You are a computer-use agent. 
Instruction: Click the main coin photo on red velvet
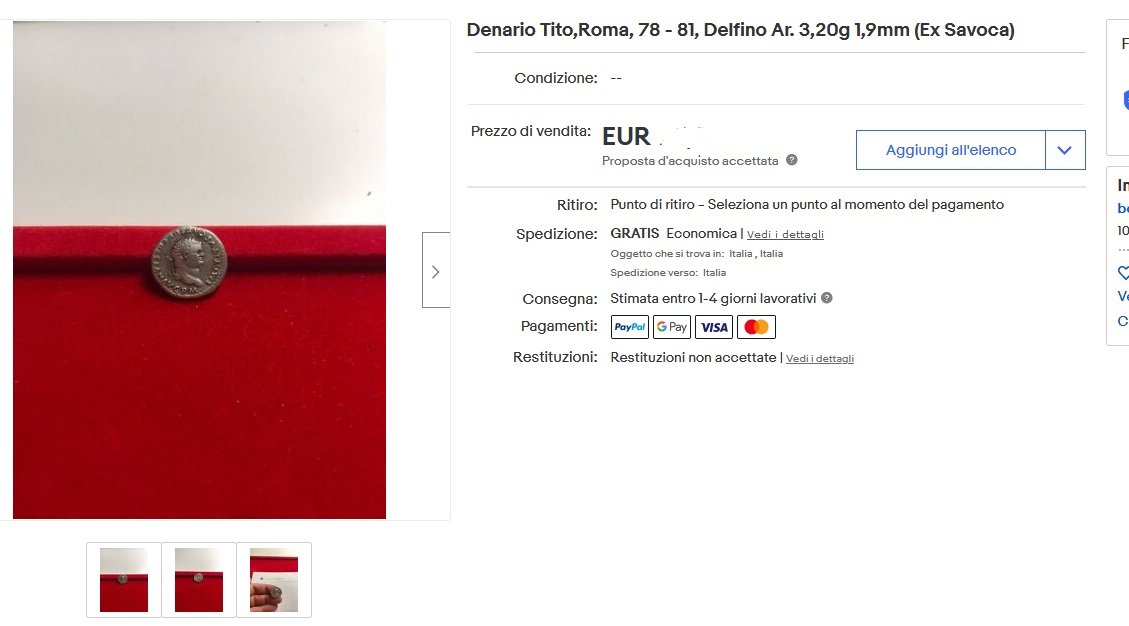click(199, 269)
